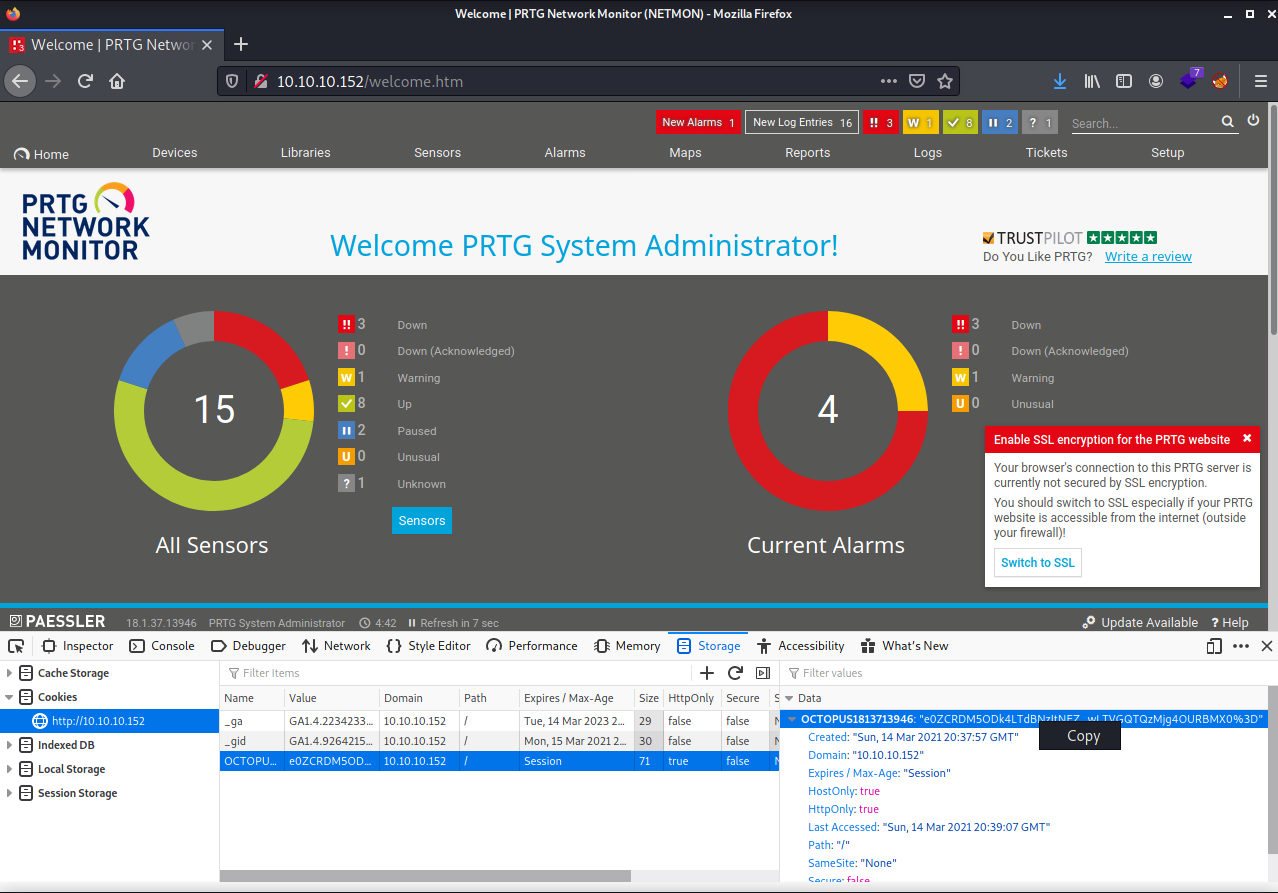Open the Firefox account icon

coord(1156,81)
